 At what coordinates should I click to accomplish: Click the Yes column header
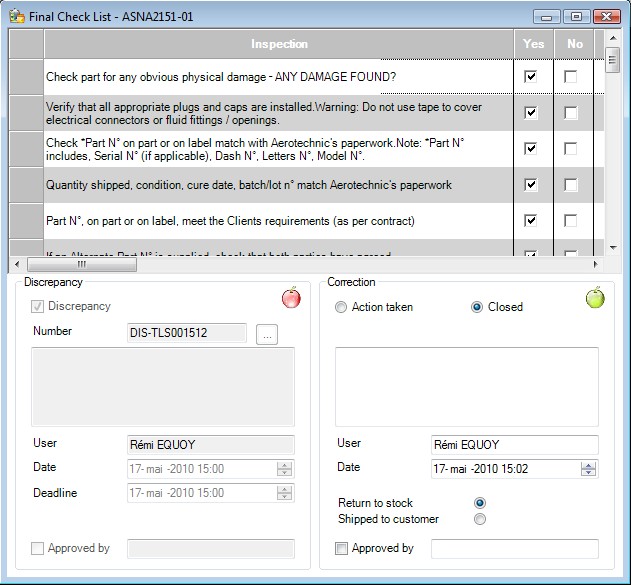point(533,44)
